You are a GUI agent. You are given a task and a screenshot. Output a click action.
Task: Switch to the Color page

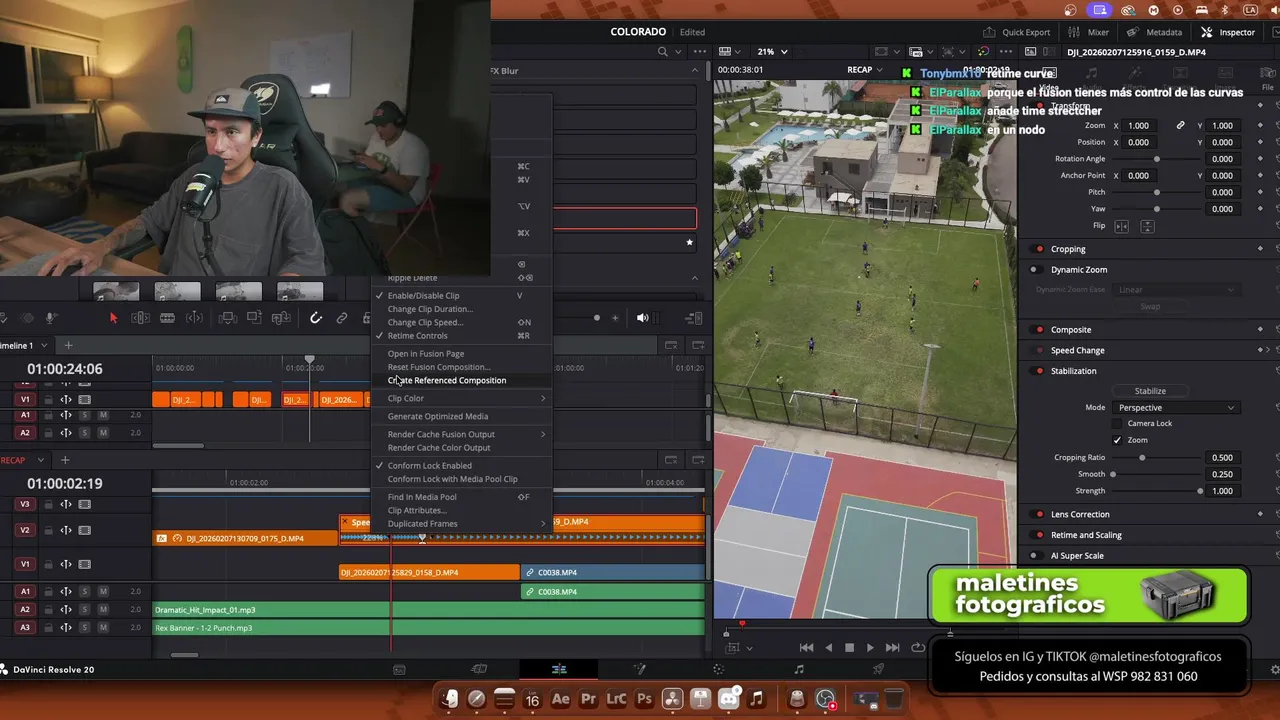point(718,669)
